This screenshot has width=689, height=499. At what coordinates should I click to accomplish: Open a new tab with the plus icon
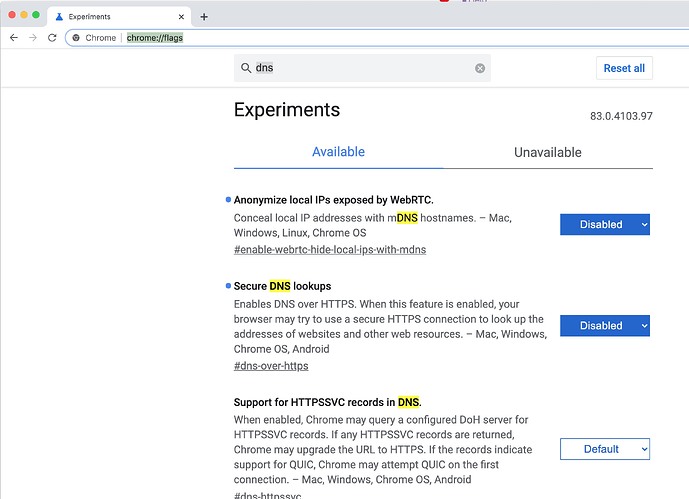(x=204, y=17)
